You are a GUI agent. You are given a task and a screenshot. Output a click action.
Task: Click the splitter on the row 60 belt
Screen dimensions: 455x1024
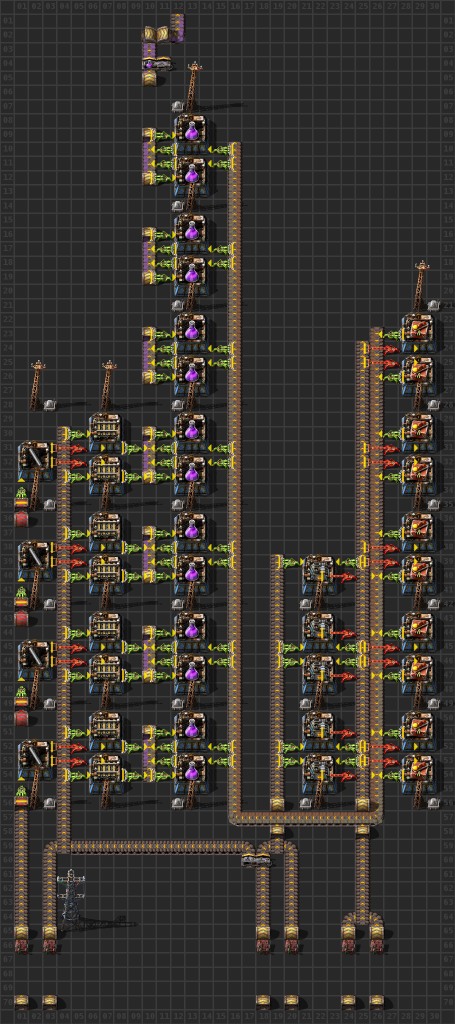coord(257,860)
